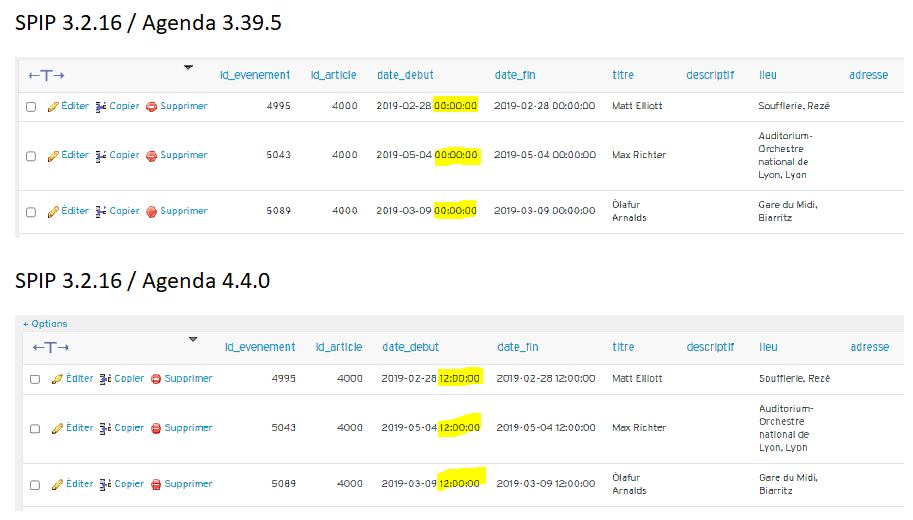Sort bottom table by id_evenement
The image size is (913, 520).
260,347
